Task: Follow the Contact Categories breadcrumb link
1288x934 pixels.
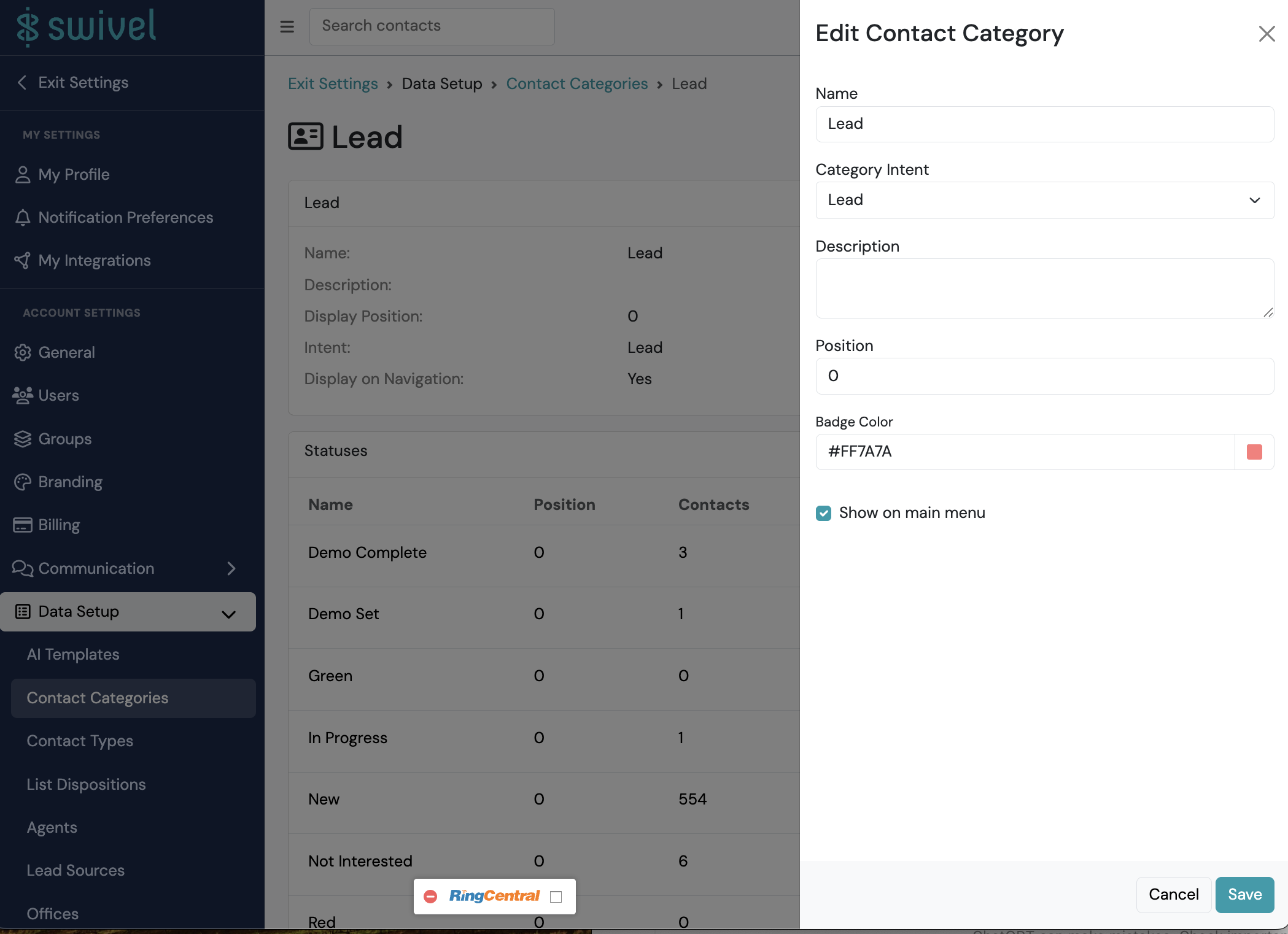Action: pos(576,84)
